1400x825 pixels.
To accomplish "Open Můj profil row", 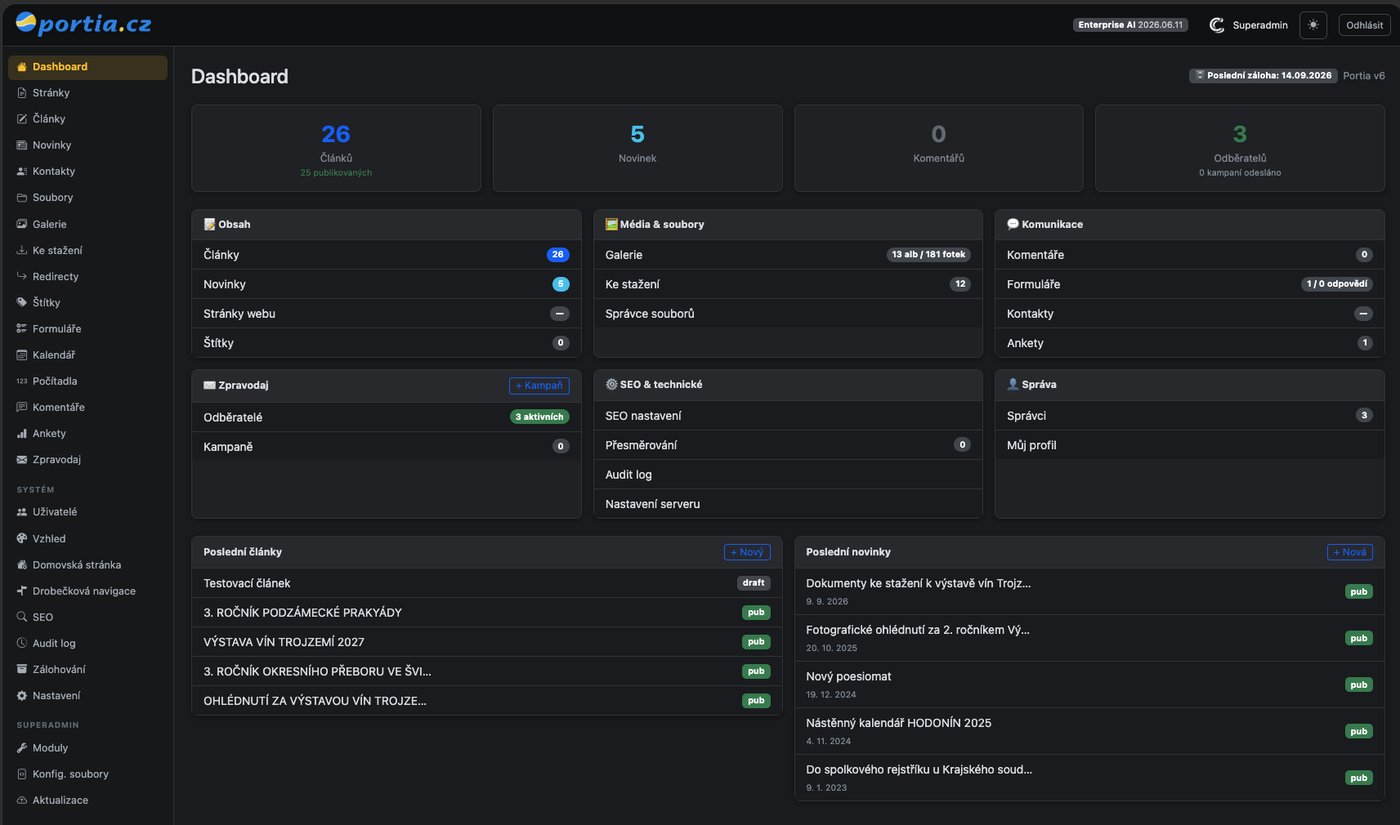I will pos(1190,445).
